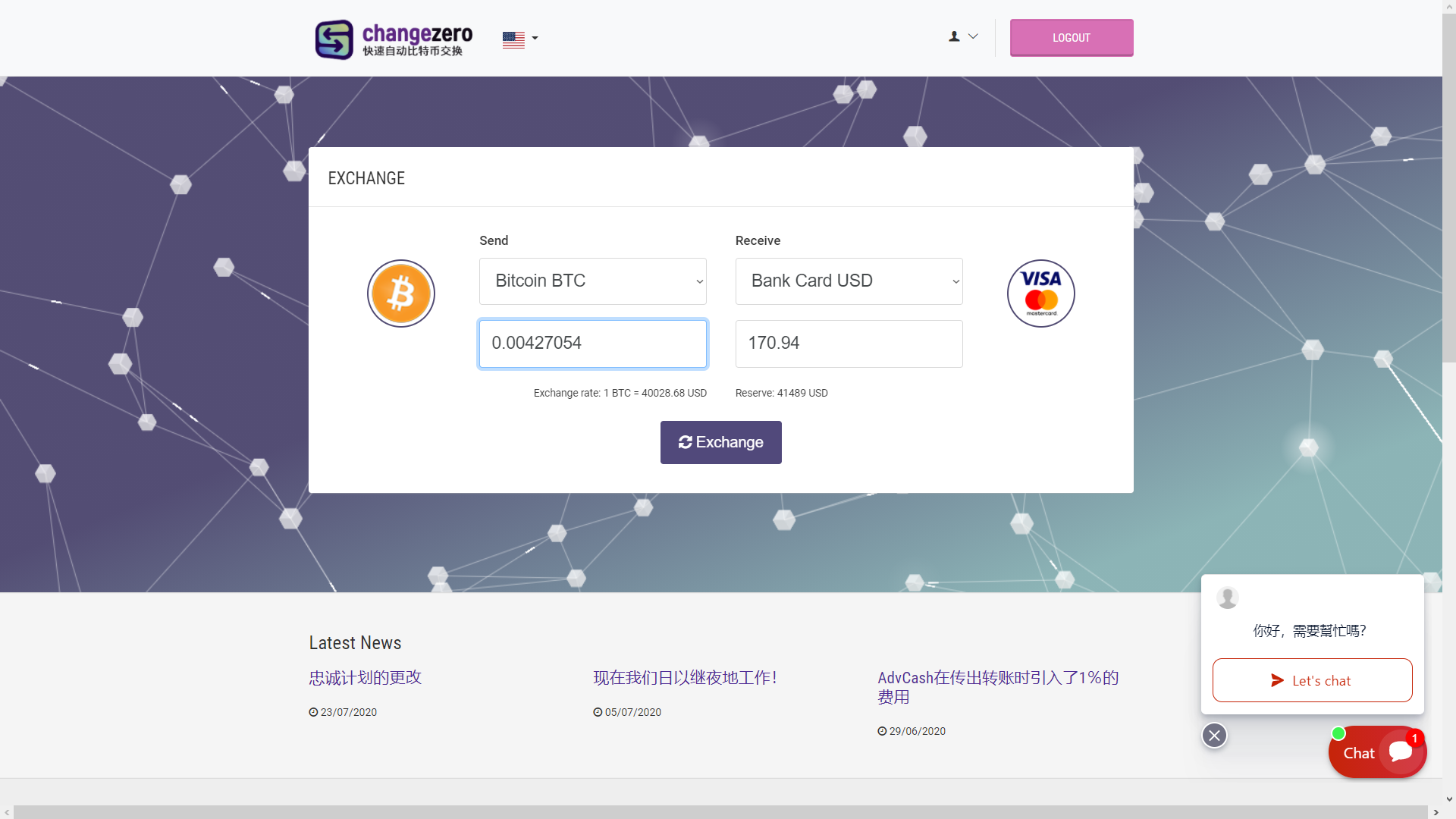This screenshot has width=1456, height=819.
Task: Dismiss chat popup with X icon
Action: 1214,735
